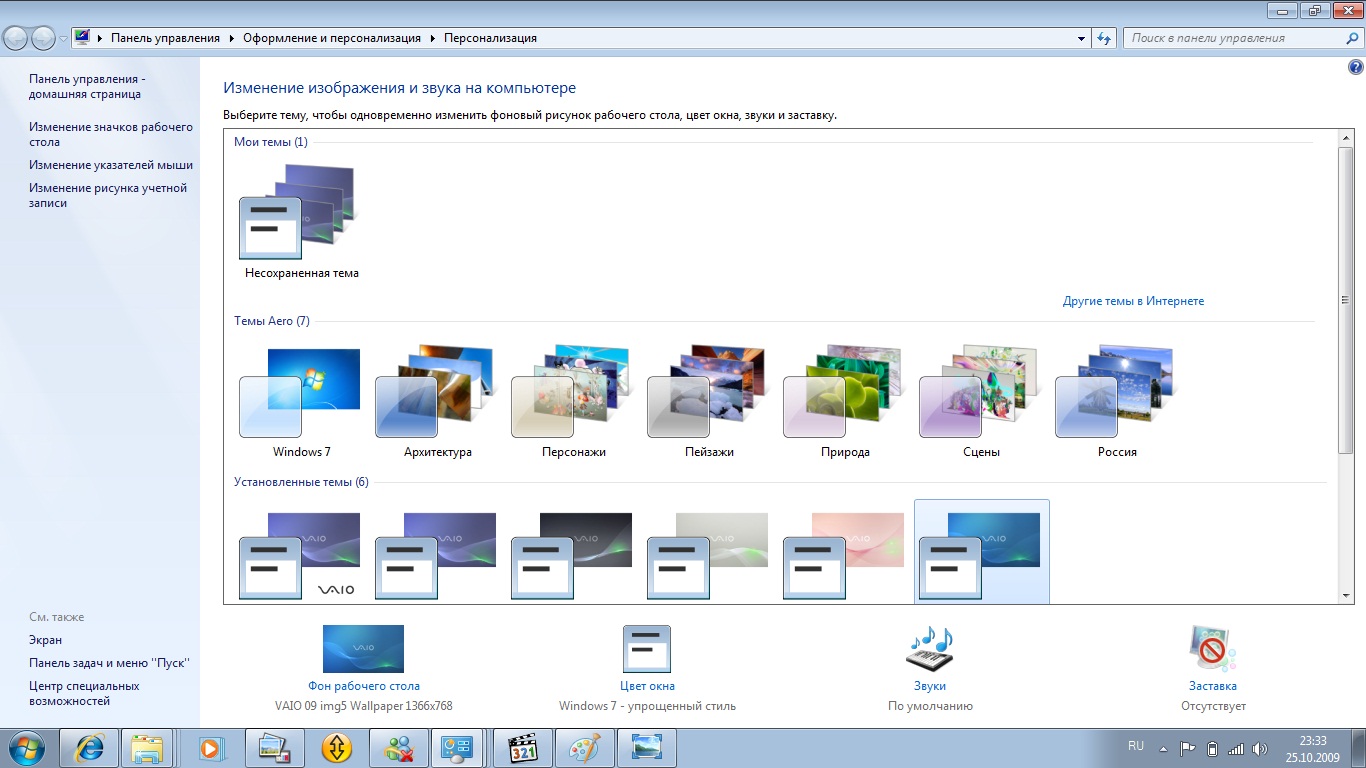Apply the Россия theme
Image resolution: width=1366 pixels, height=768 pixels.
click(x=1117, y=402)
